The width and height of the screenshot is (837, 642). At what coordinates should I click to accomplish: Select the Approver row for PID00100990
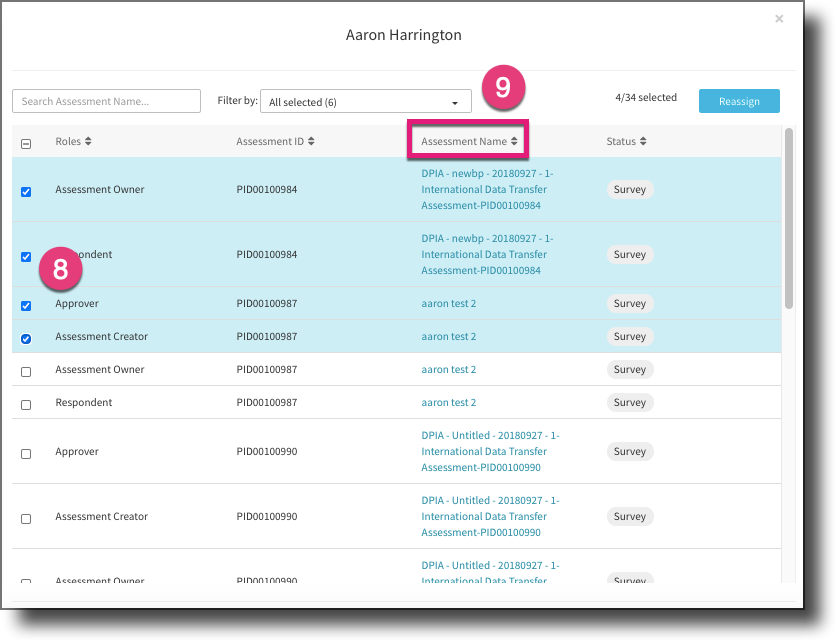pos(25,453)
